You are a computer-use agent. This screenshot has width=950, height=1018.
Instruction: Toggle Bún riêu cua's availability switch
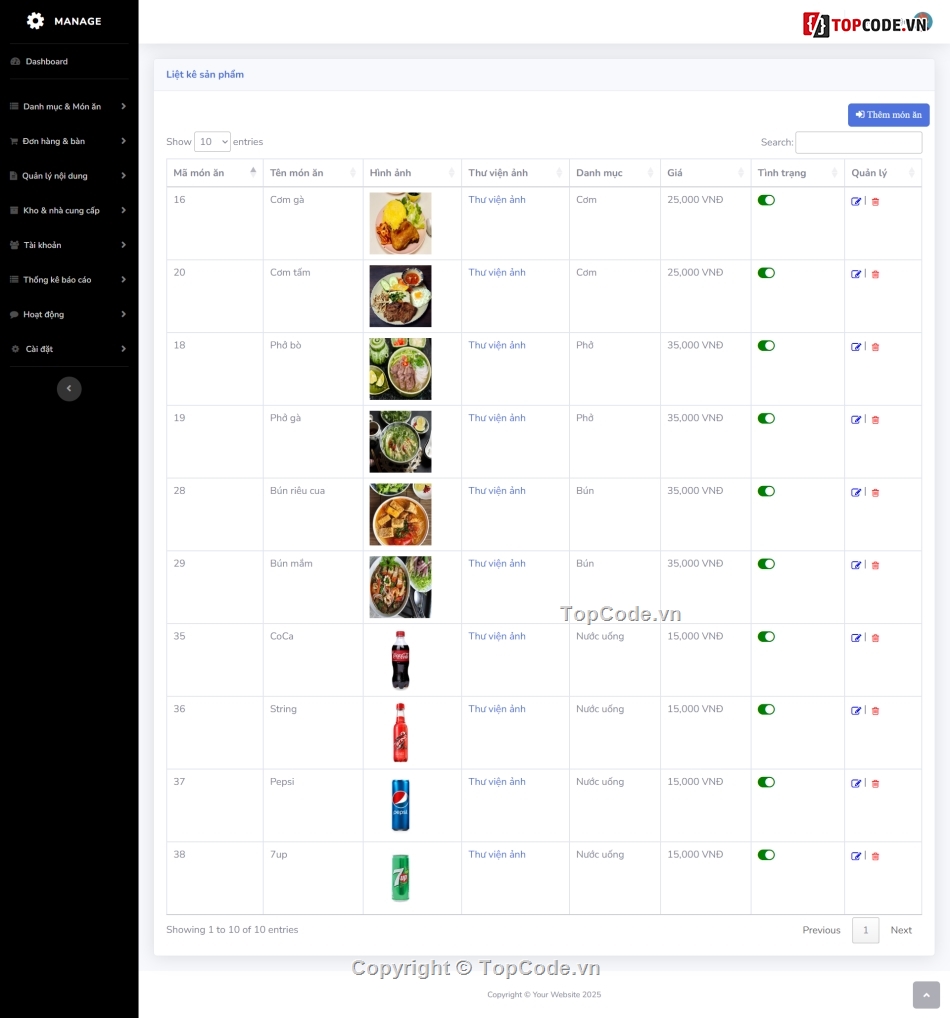click(x=766, y=491)
